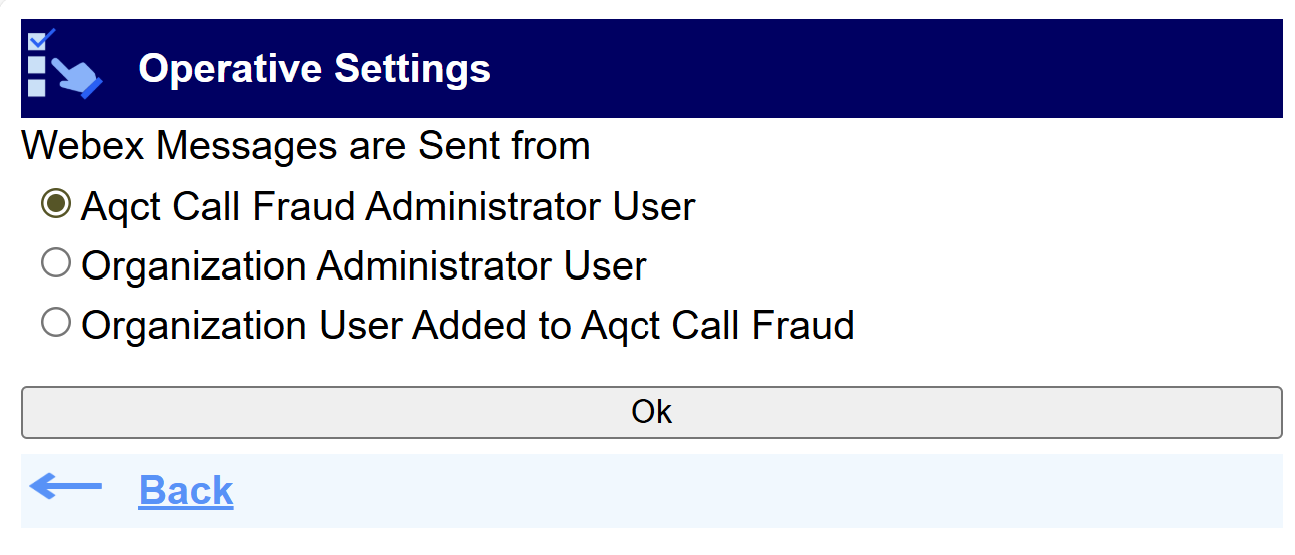This screenshot has height=555, width=1295.
Task: Follow the Back link
Action: click(x=186, y=491)
